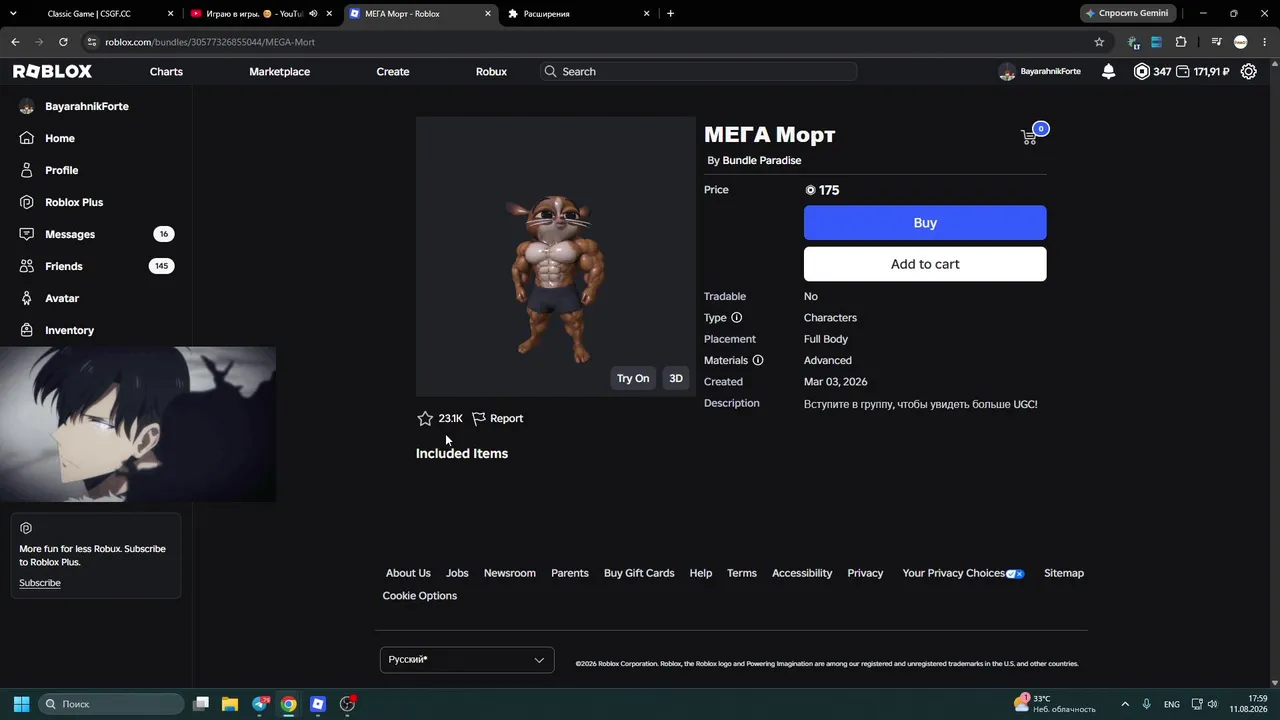Open the browser Extensions puzzle icon
Image resolution: width=1280 pixels, height=720 pixels.
pos(1181,42)
